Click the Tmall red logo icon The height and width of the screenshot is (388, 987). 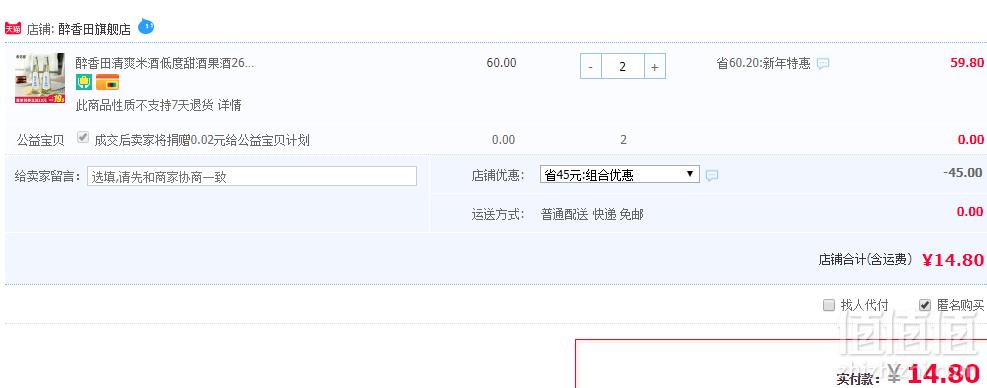pyautogui.click(x=13, y=29)
